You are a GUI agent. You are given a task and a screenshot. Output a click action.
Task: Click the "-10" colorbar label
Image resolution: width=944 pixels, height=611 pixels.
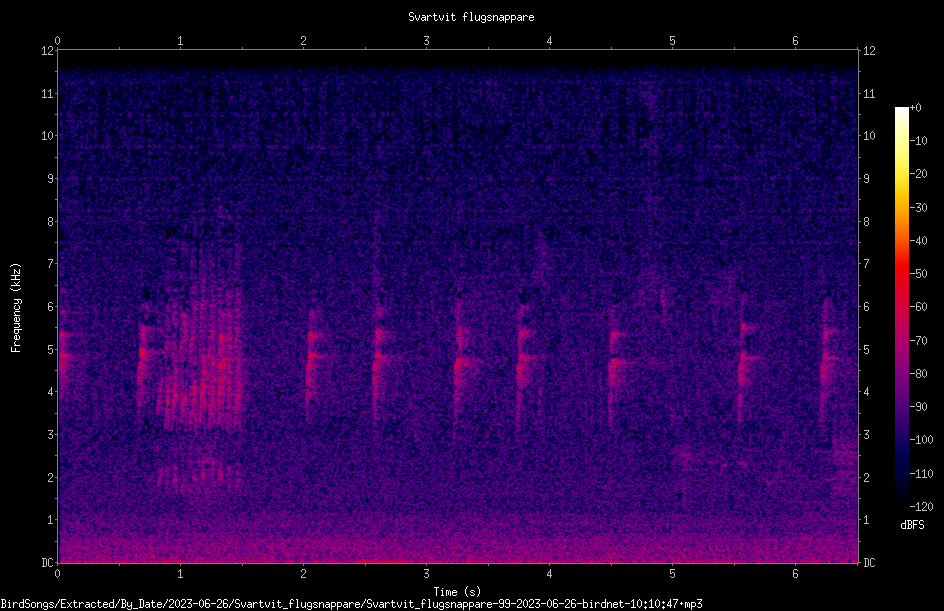pos(919,141)
